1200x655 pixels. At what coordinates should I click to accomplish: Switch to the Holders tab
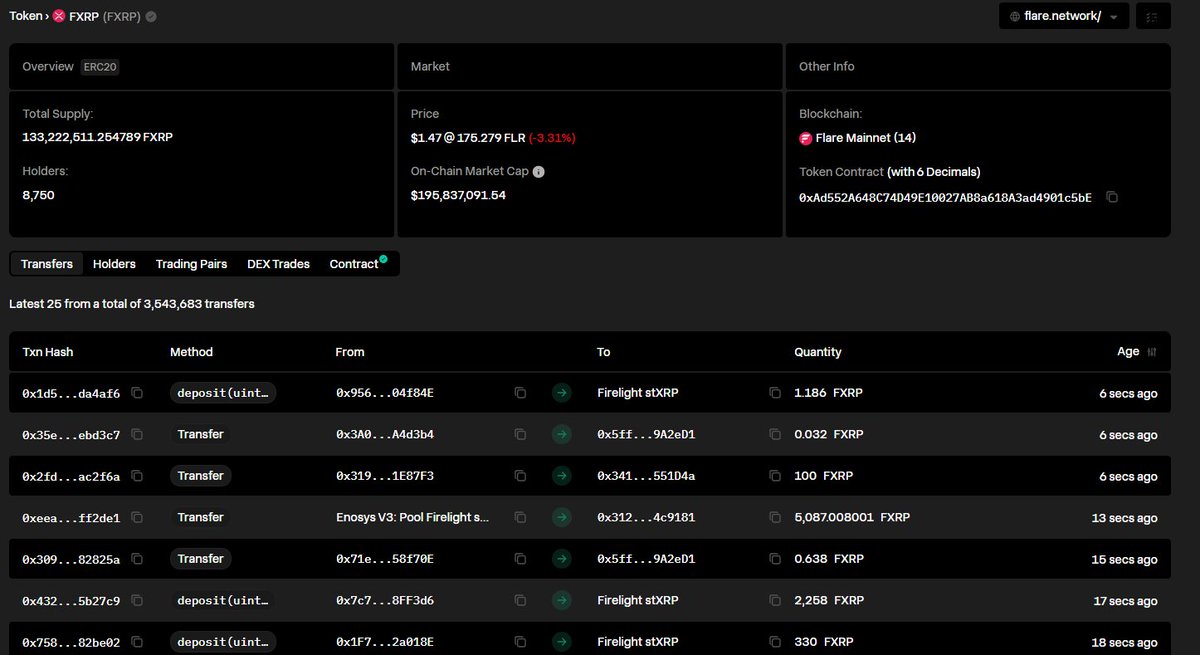pos(114,264)
